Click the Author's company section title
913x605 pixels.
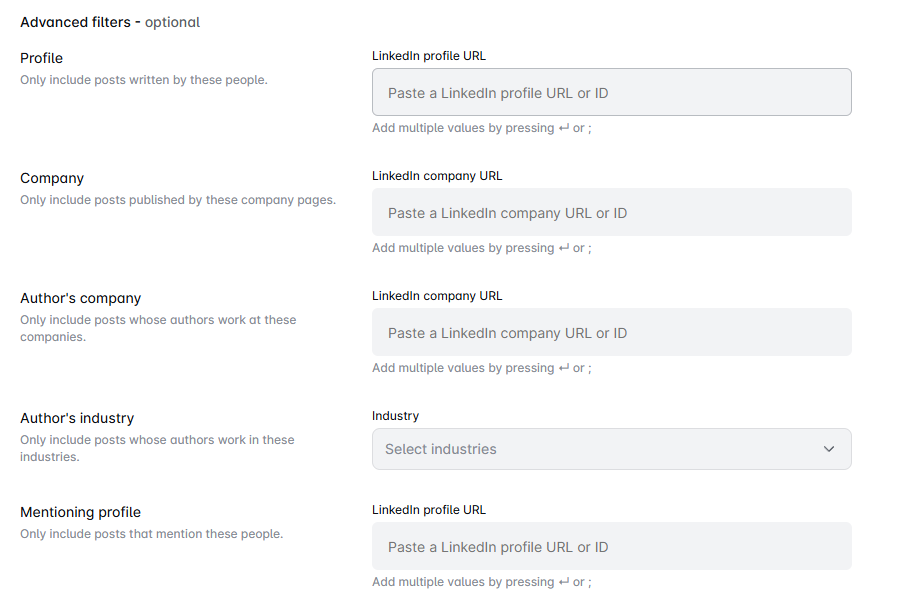pyautogui.click(x=80, y=298)
